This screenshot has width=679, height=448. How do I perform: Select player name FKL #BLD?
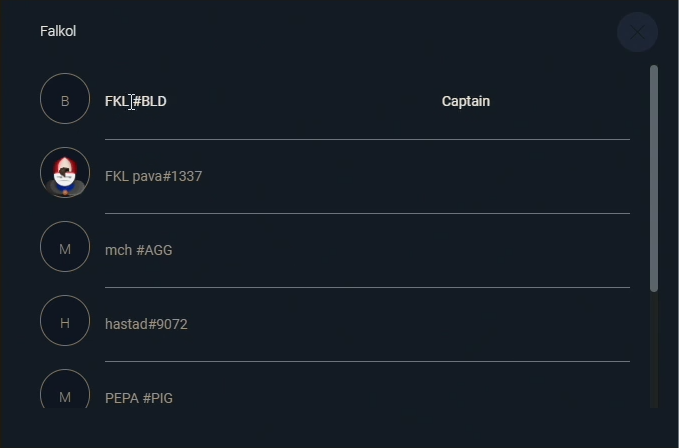[x=136, y=101]
